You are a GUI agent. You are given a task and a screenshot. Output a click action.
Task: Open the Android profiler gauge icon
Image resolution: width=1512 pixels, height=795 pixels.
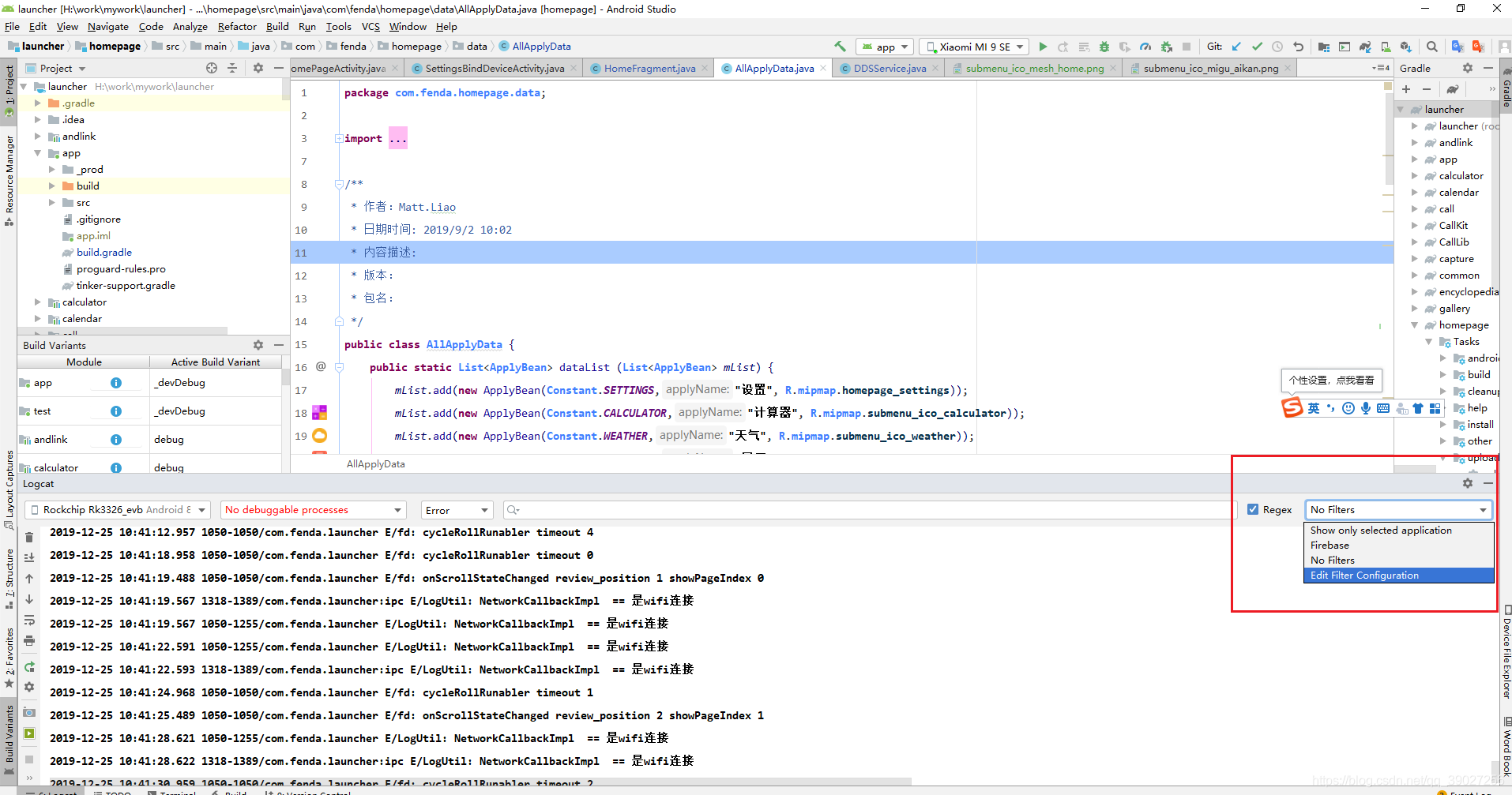(x=1145, y=47)
